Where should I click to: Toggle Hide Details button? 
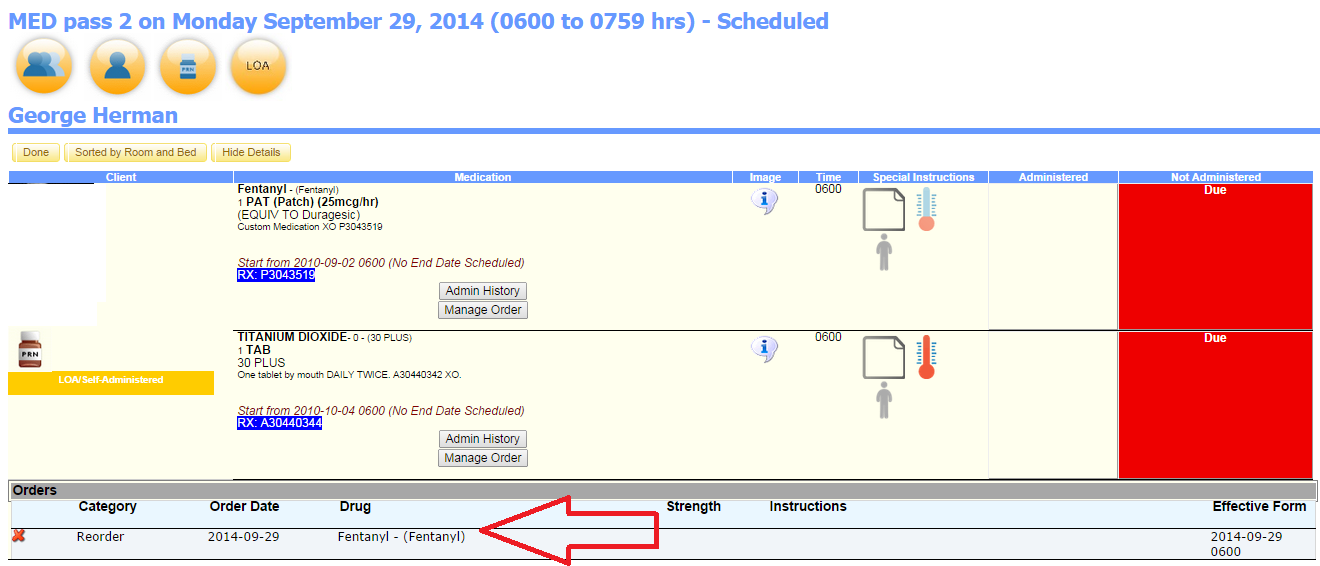tap(251, 153)
